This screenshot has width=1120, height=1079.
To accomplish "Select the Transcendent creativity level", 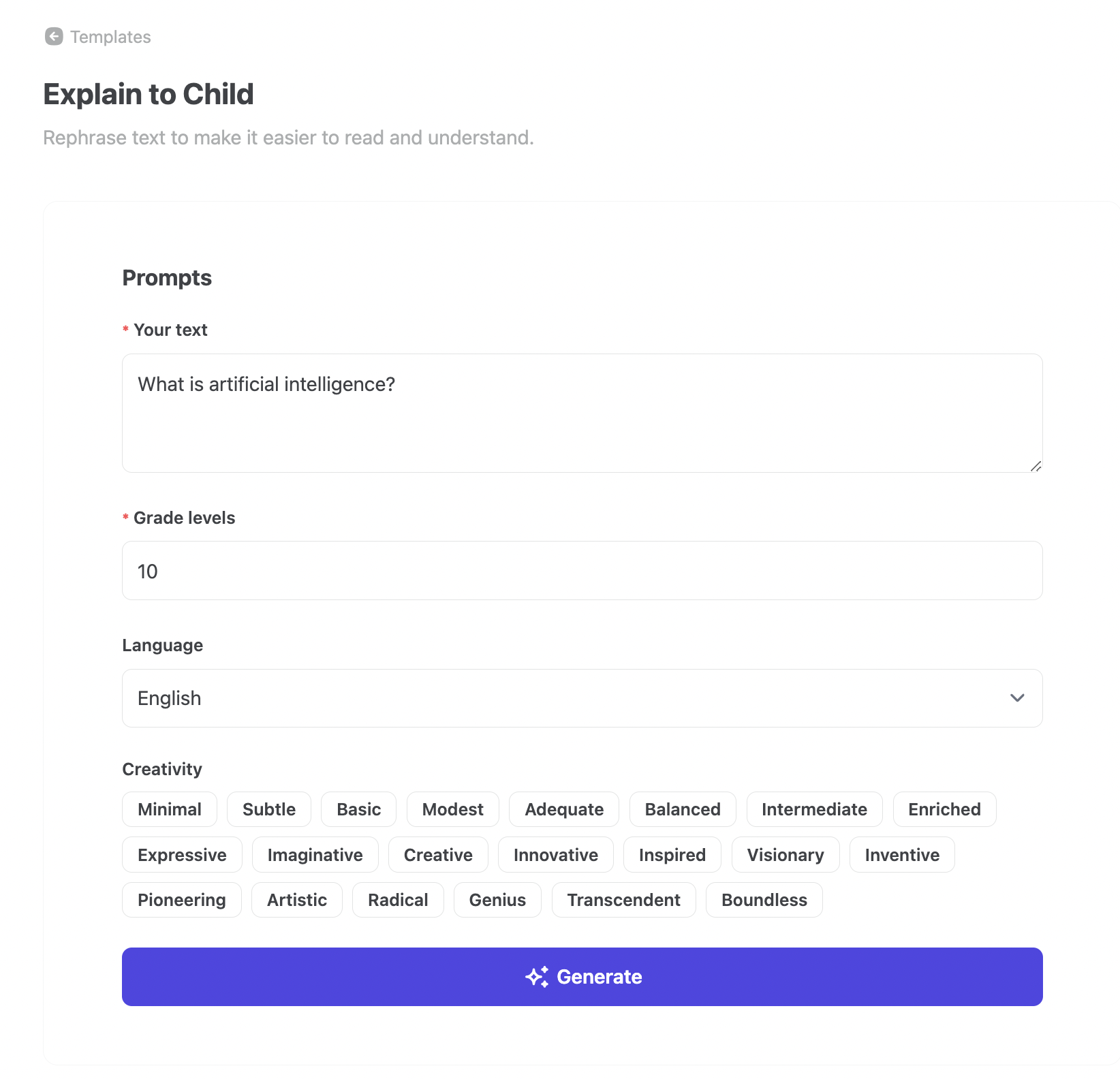I will tap(623, 899).
